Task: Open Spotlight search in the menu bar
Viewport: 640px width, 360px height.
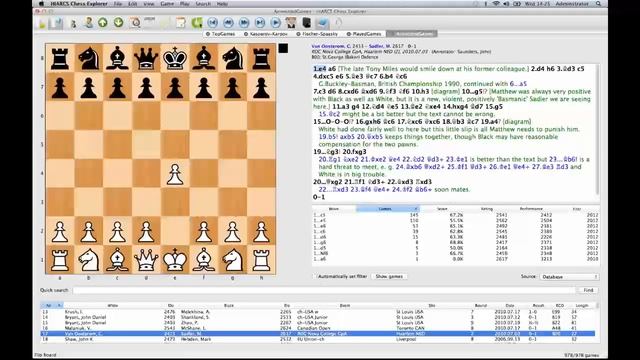Action: [x=598, y=4]
